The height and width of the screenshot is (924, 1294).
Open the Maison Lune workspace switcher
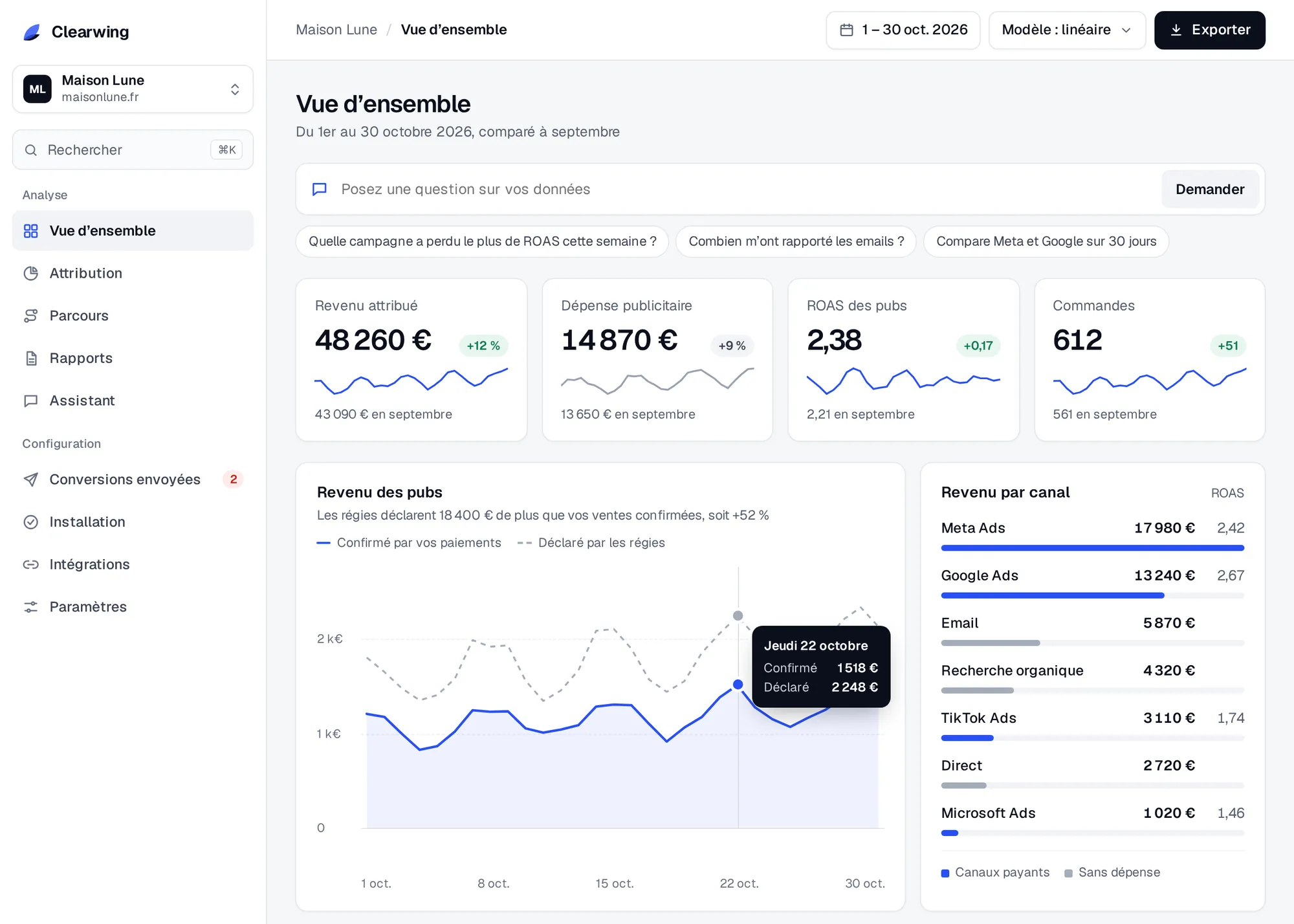[133, 89]
